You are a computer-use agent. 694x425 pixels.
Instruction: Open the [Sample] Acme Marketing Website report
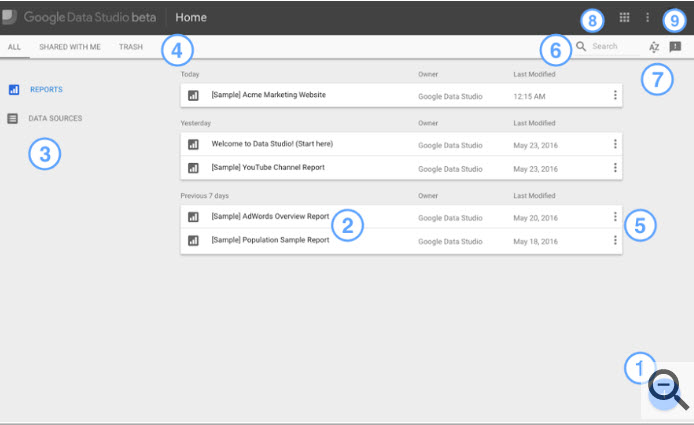coord(268,95)
